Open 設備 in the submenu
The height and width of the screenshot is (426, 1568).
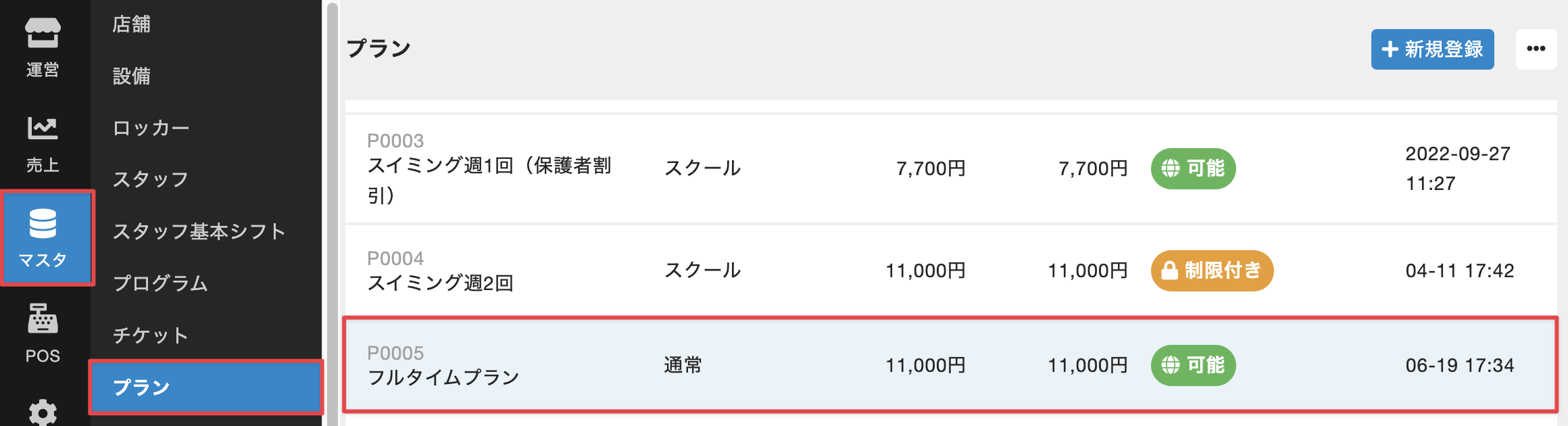[132, 76]
